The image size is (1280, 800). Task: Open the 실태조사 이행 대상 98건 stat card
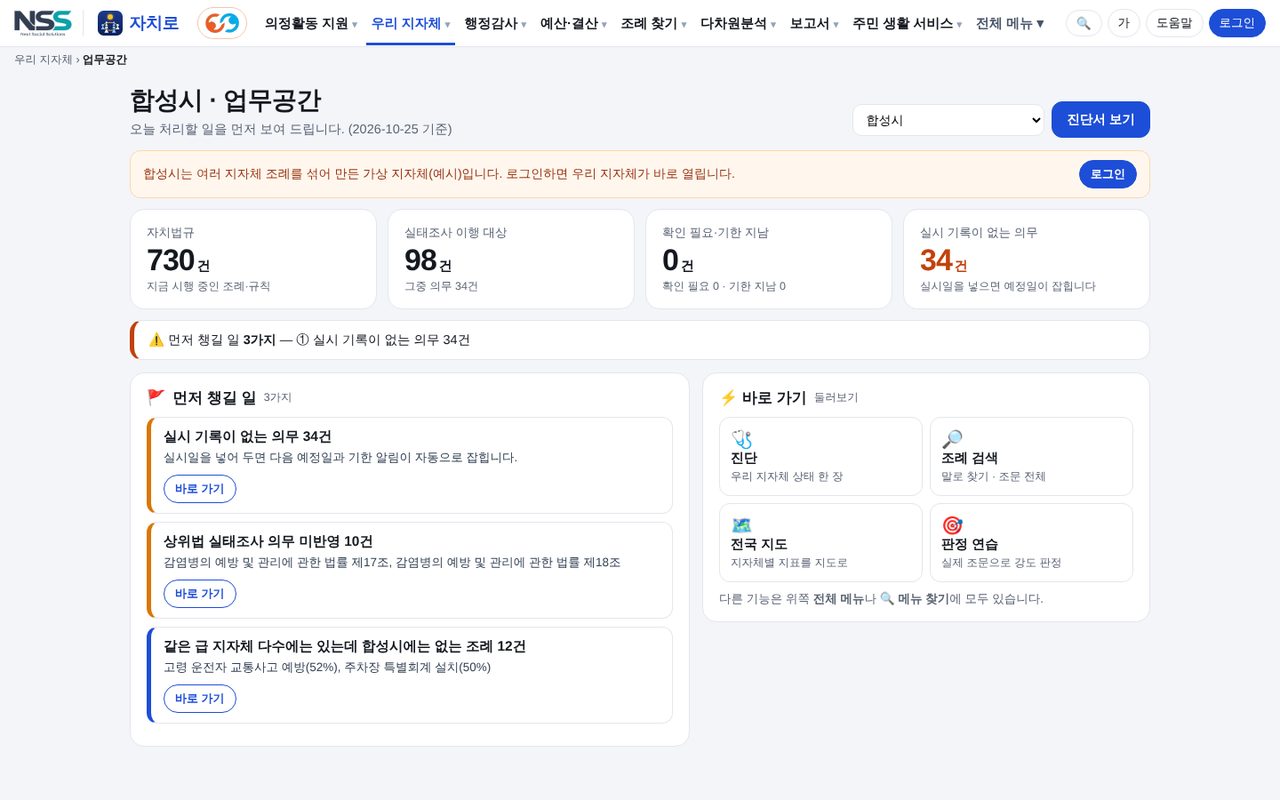point(511,259)
